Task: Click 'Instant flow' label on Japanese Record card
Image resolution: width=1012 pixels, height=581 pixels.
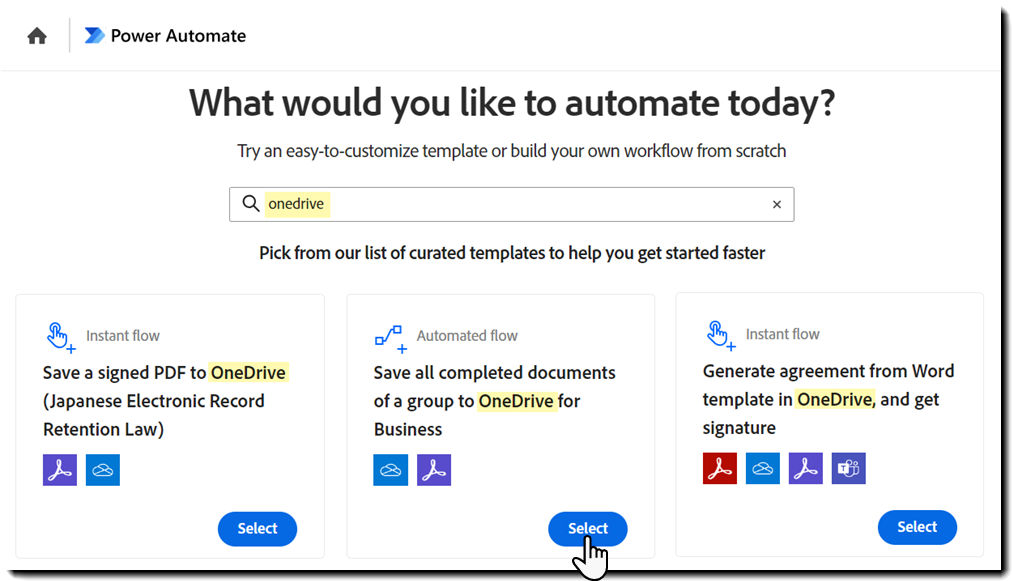Action: [123, 336]
